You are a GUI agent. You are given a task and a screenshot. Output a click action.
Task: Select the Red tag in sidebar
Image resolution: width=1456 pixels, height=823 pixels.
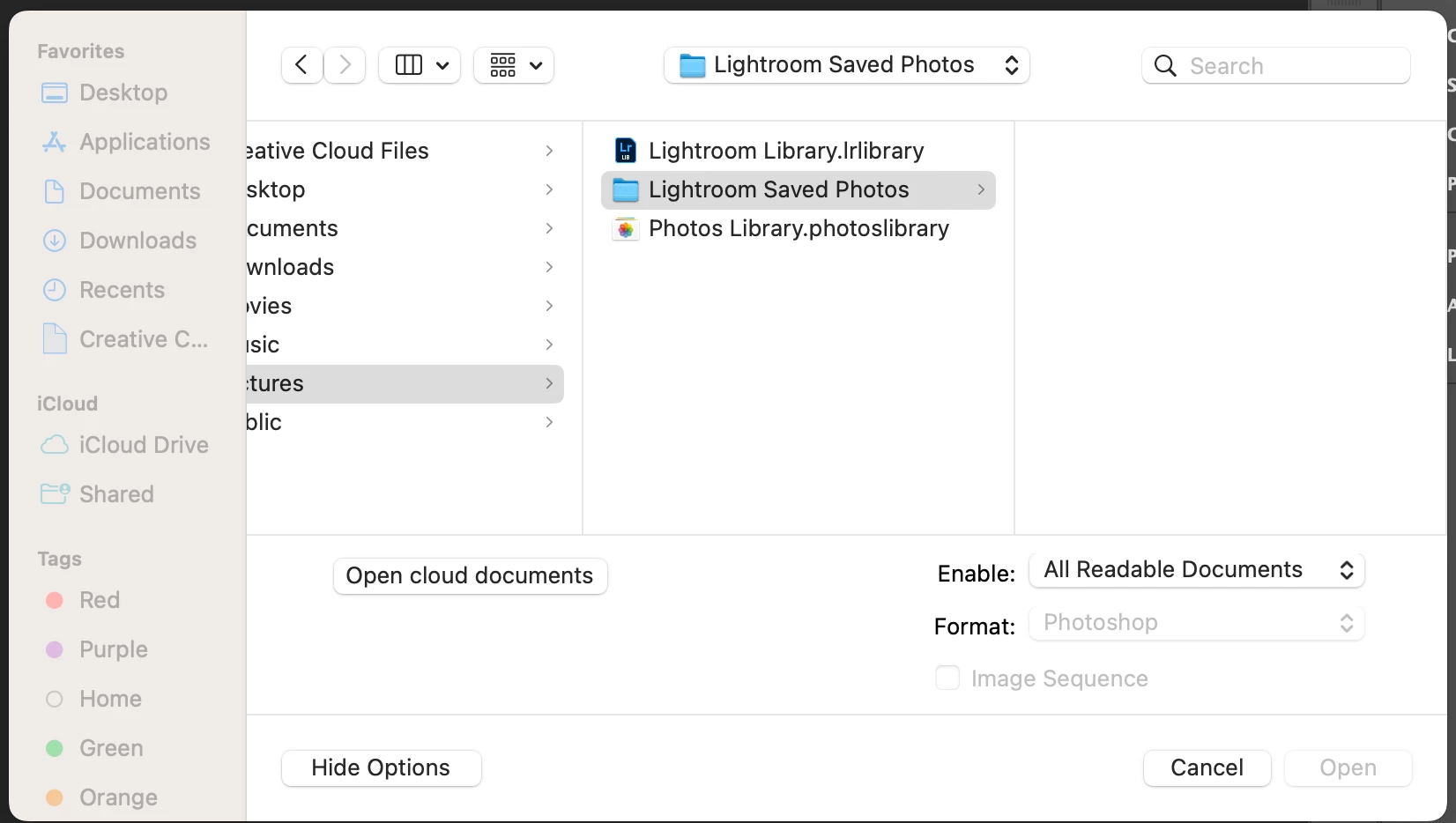(99, 600)
